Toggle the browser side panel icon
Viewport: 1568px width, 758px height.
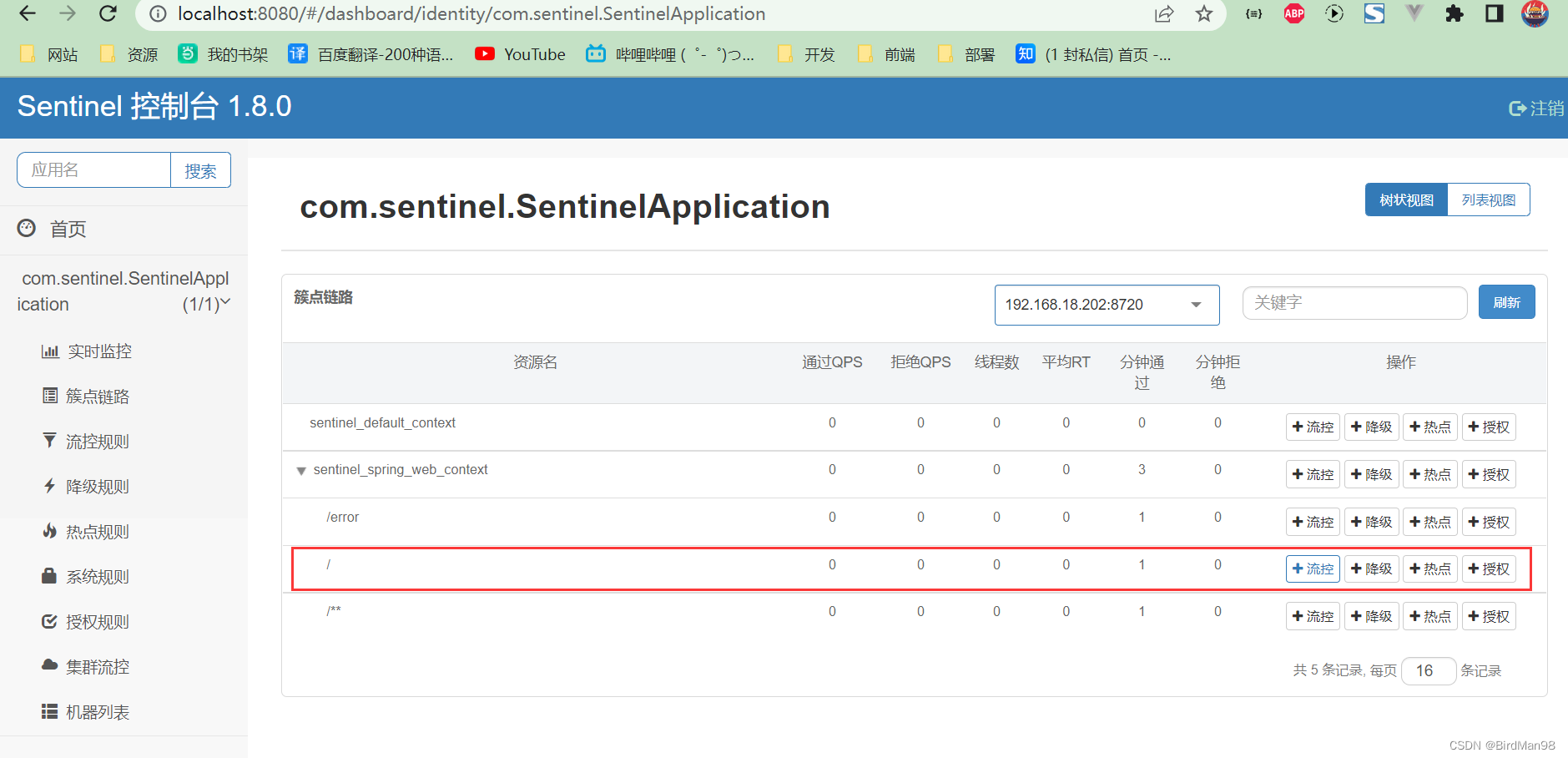[x=1495, y=13]
